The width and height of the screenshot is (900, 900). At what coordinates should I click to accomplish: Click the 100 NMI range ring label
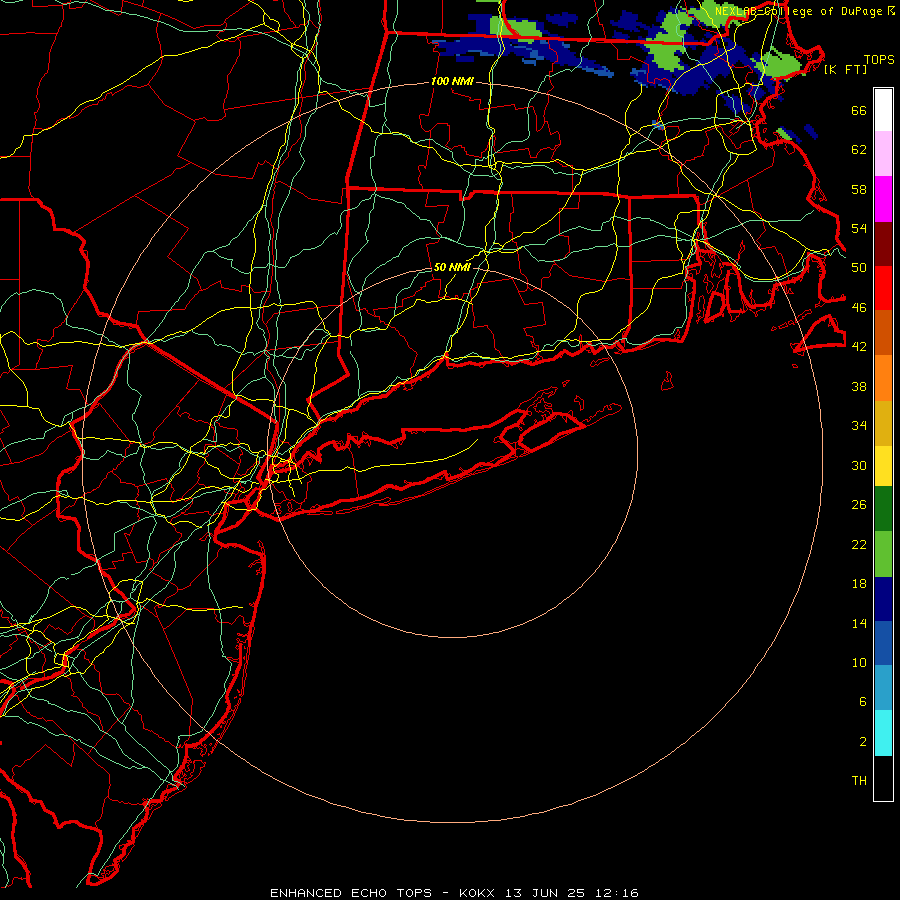click(x=452, y=82)
